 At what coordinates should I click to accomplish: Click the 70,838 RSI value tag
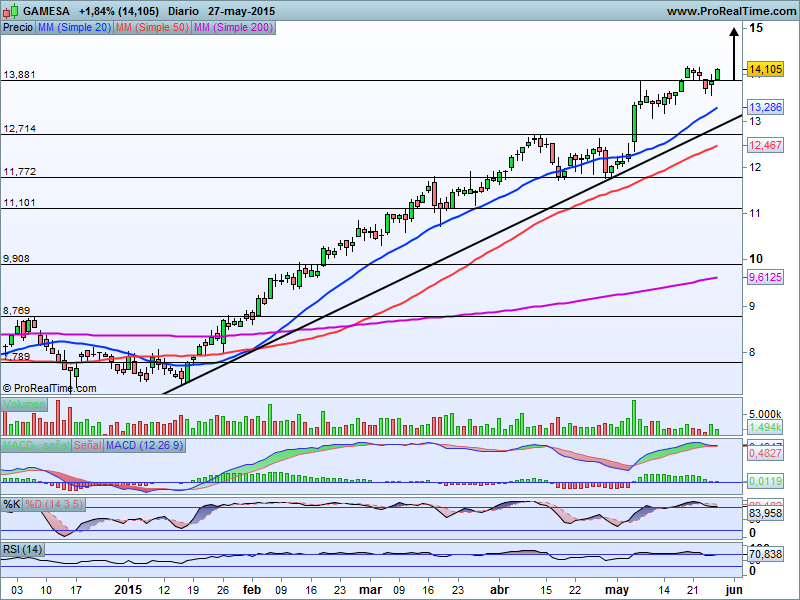click(x=765, y=554)
